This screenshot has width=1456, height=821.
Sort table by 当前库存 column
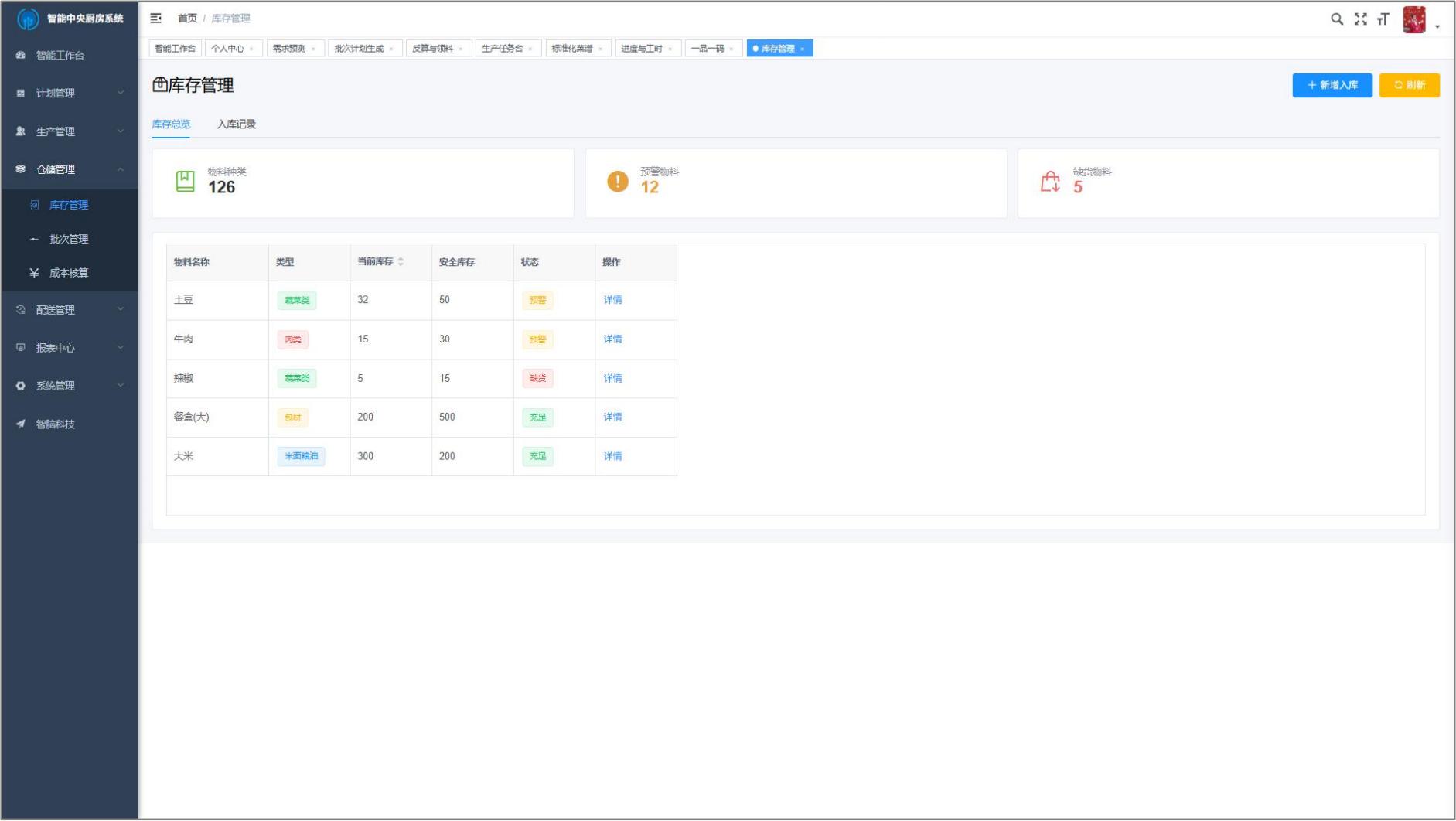pyautogui.click(x=401, y=262)
